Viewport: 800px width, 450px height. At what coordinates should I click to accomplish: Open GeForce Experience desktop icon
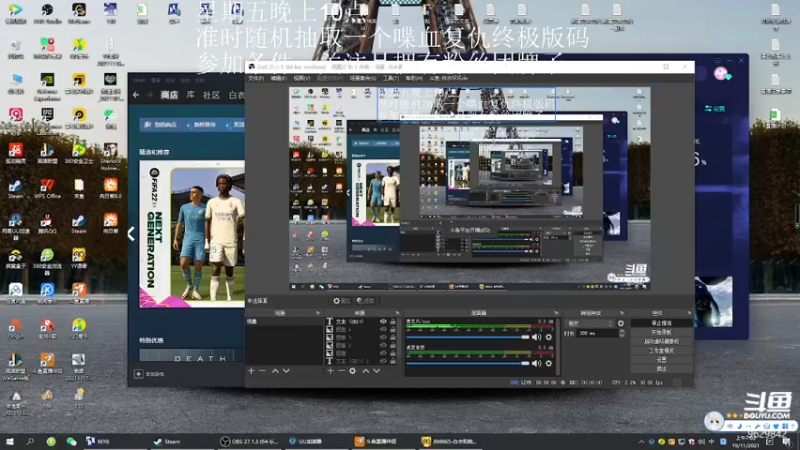[47, 87]
